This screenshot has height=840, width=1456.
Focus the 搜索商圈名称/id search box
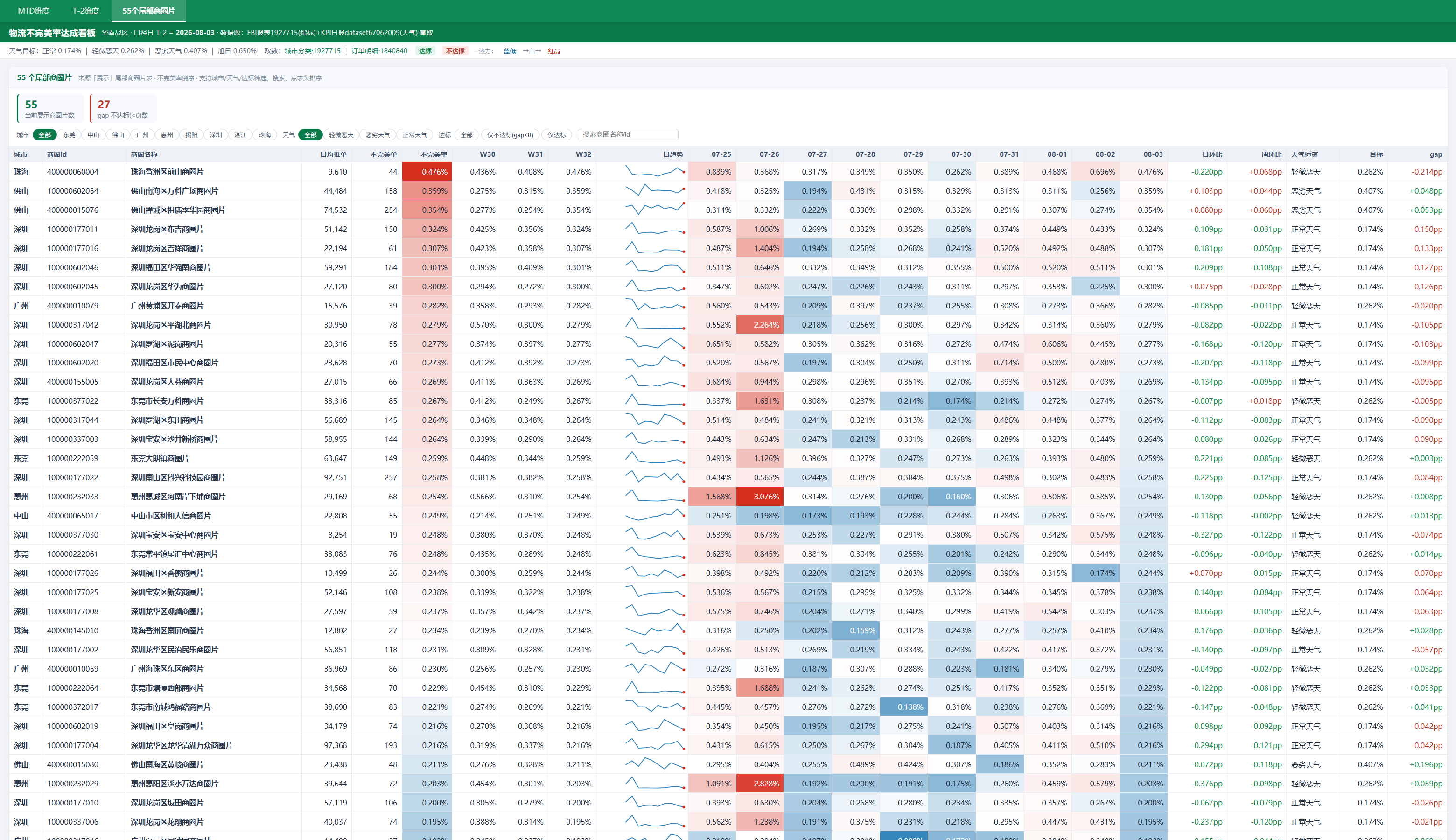pos(628,134)
